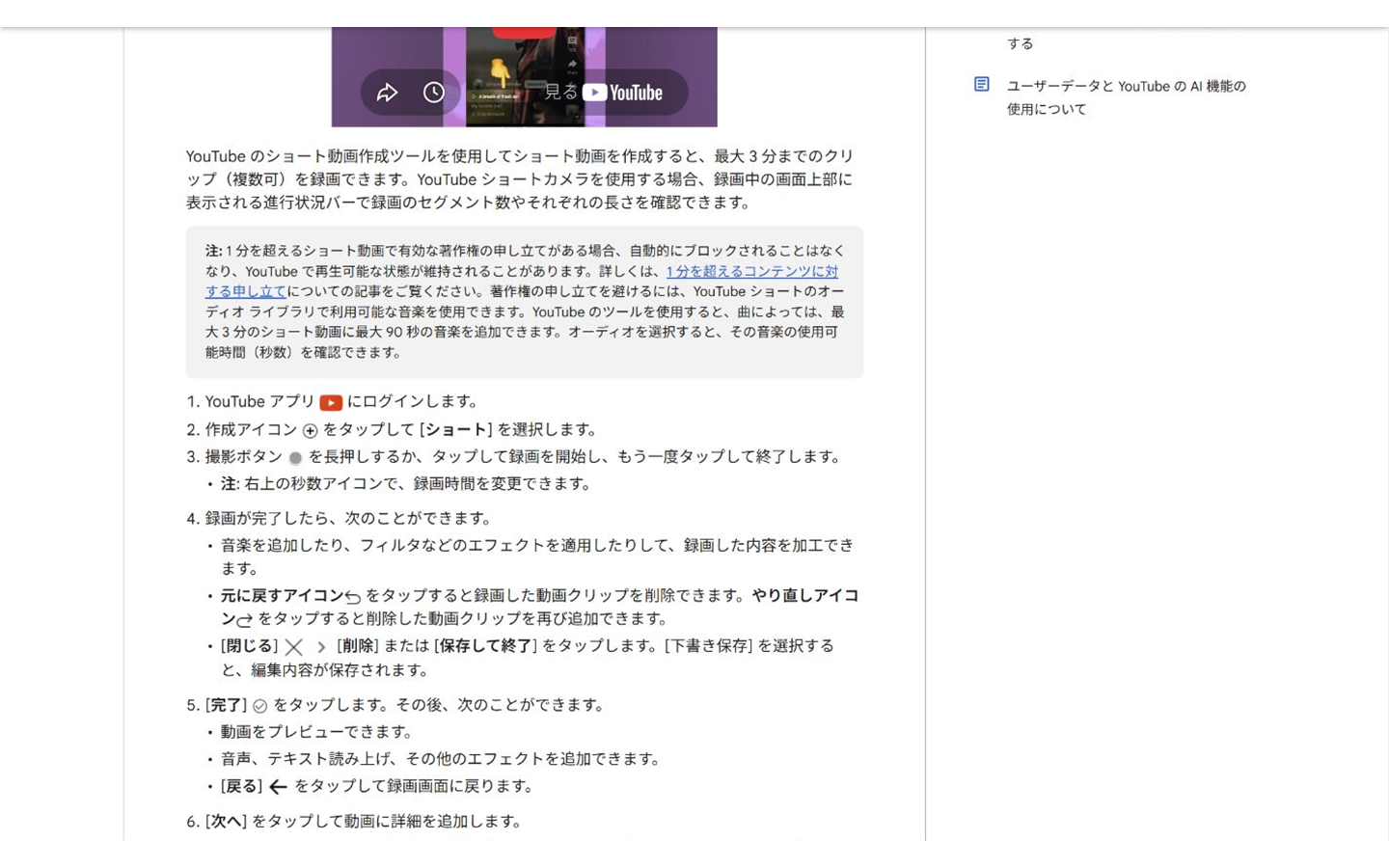Click the bold text '元に戻すアイコン'
Viewport: 1389px width, 868px height.
(282, 596)
